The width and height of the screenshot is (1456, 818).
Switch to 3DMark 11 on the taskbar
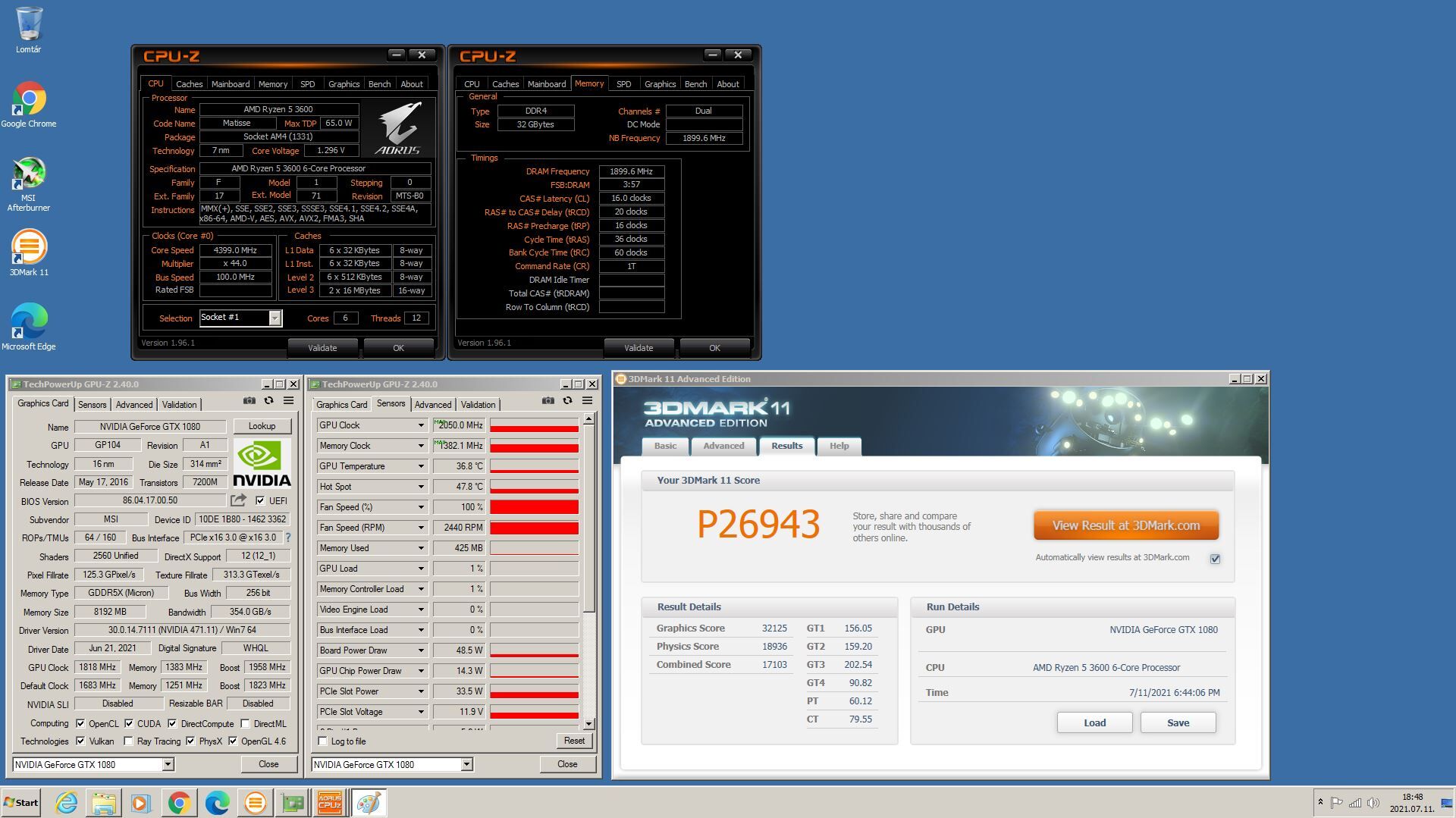coord(255,803)
